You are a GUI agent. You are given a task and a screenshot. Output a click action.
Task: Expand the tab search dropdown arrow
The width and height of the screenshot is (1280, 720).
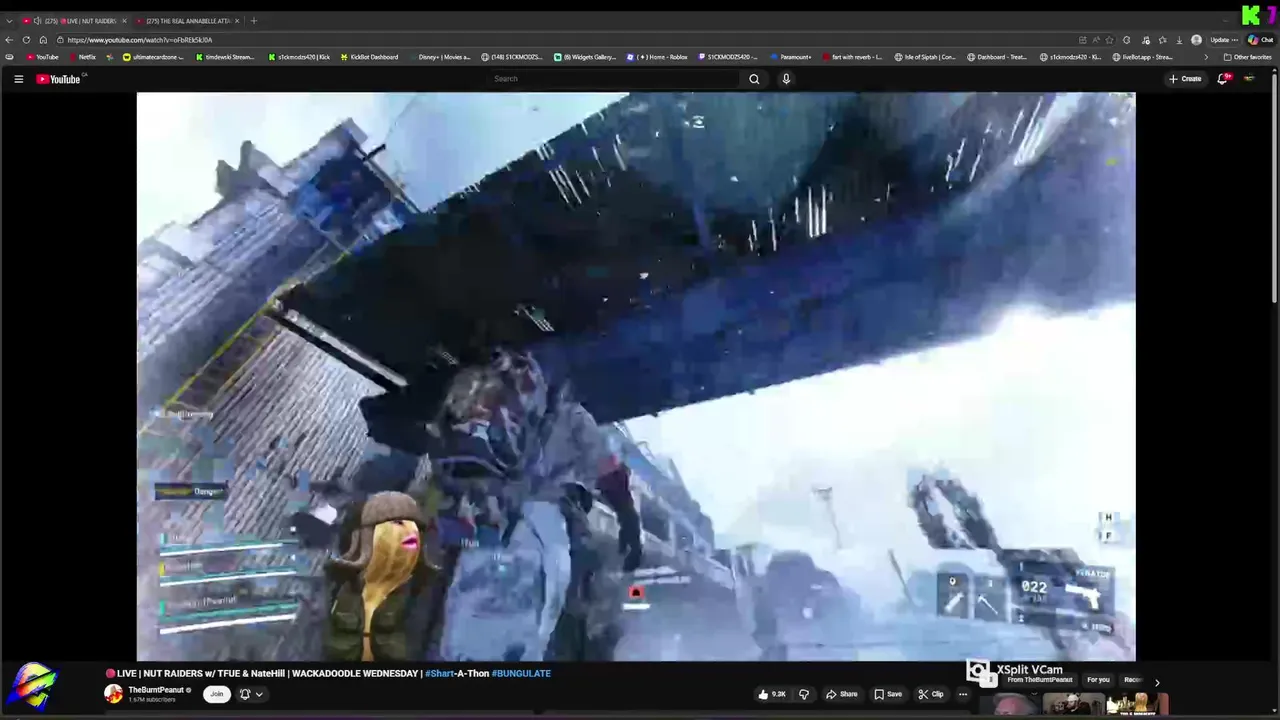pos(9,21)
